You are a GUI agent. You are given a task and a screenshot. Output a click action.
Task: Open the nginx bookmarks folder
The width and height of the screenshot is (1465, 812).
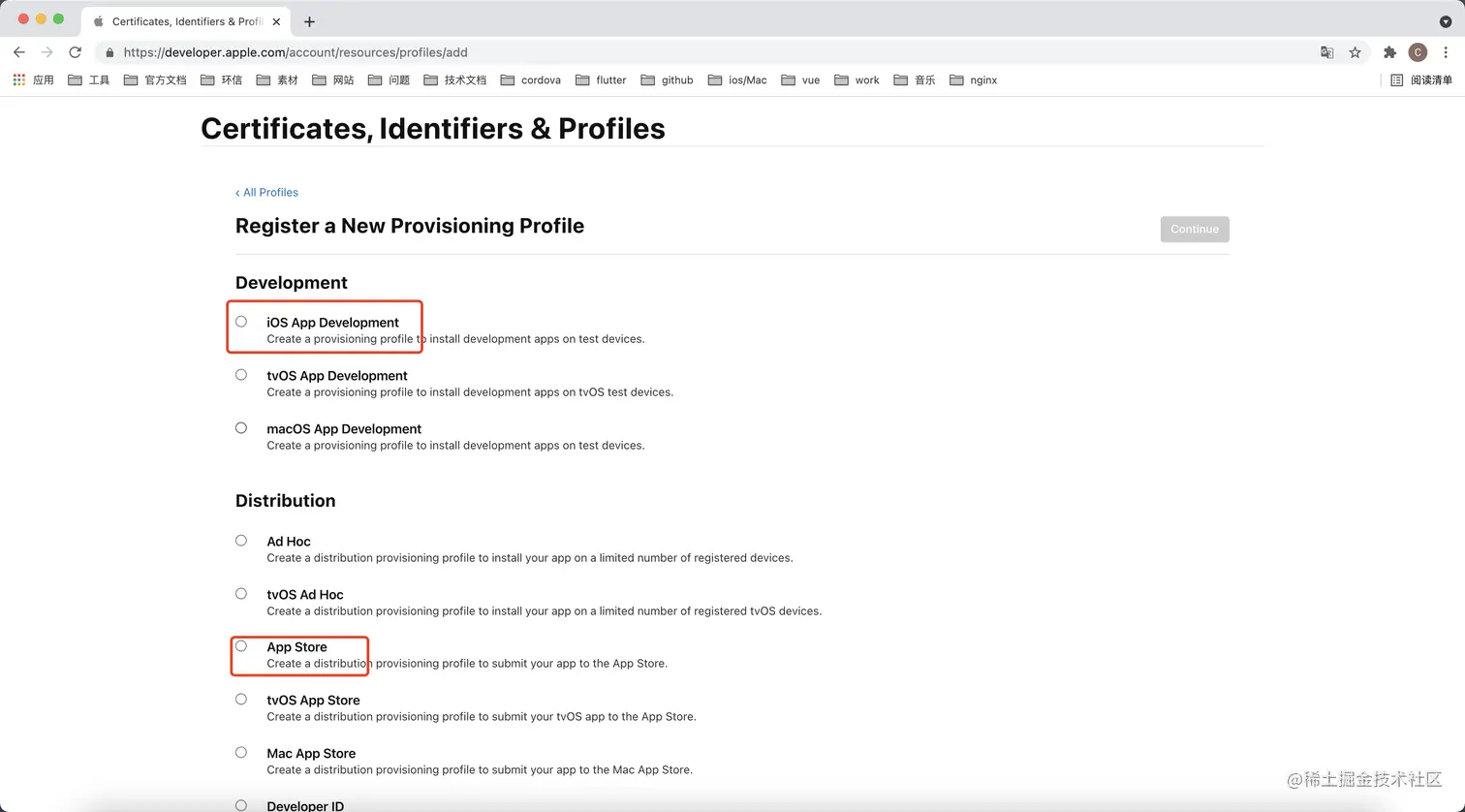(x=974, y=80)
